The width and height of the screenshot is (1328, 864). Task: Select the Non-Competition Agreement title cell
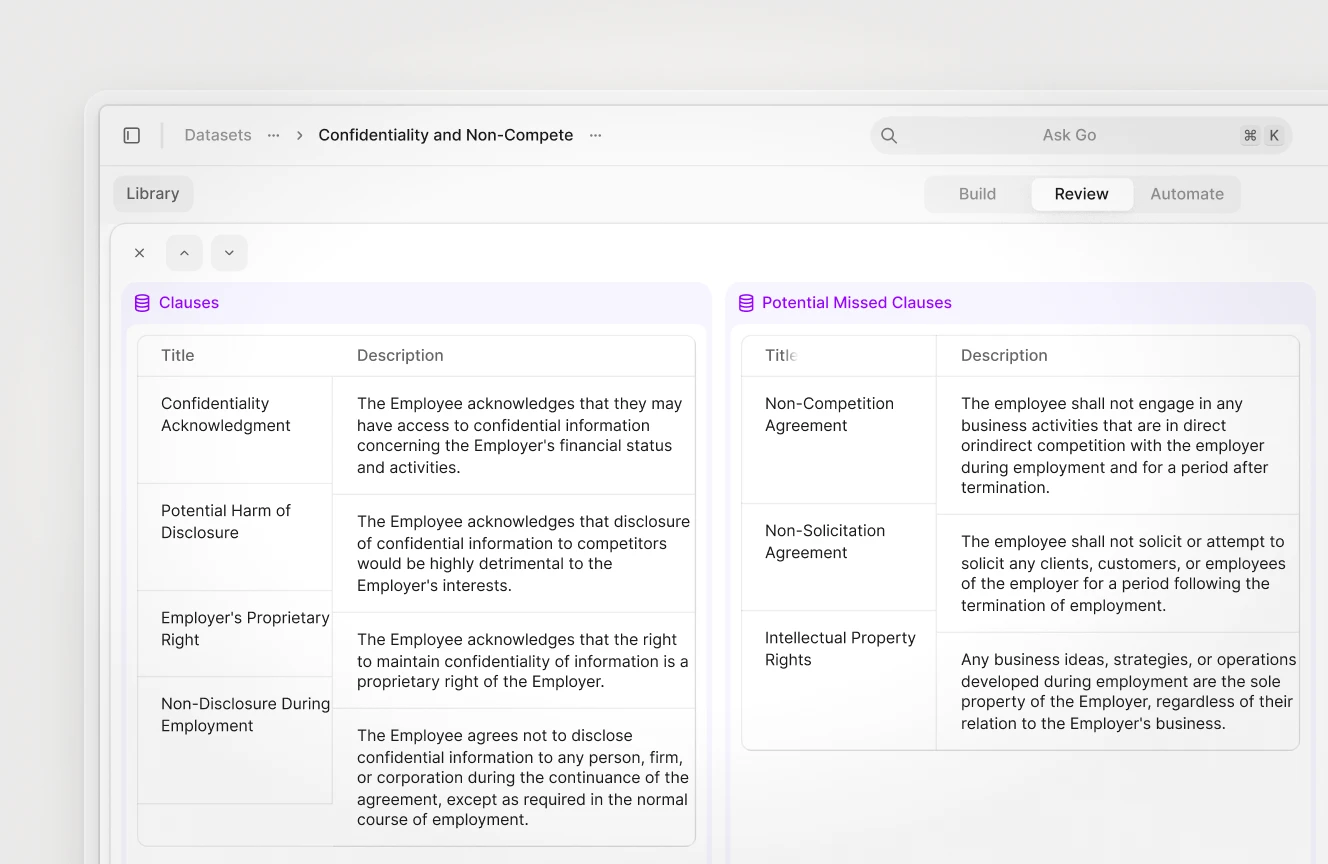pyautogui.click(x=839, y=440)
